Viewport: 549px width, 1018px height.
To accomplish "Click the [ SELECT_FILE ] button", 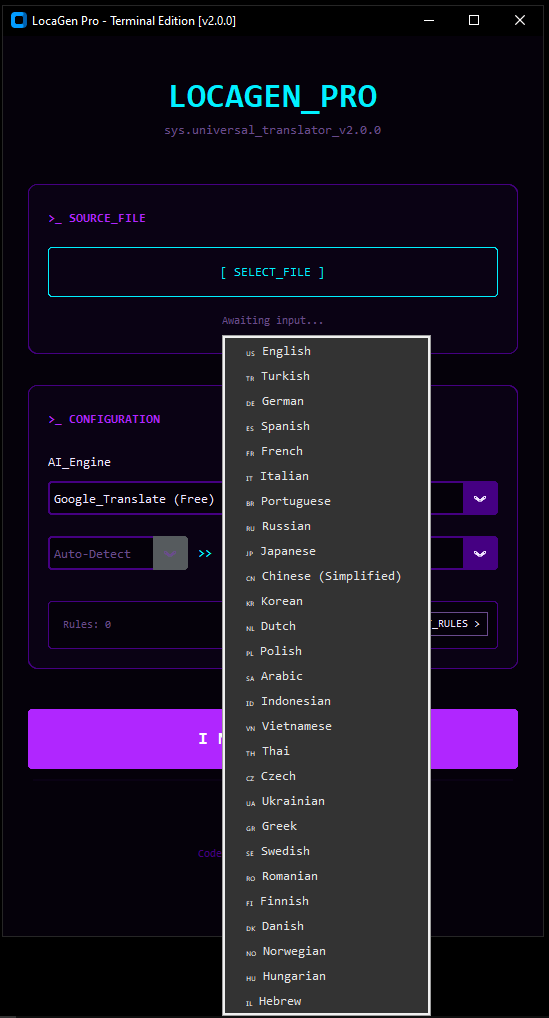I will tap(273, 272).
